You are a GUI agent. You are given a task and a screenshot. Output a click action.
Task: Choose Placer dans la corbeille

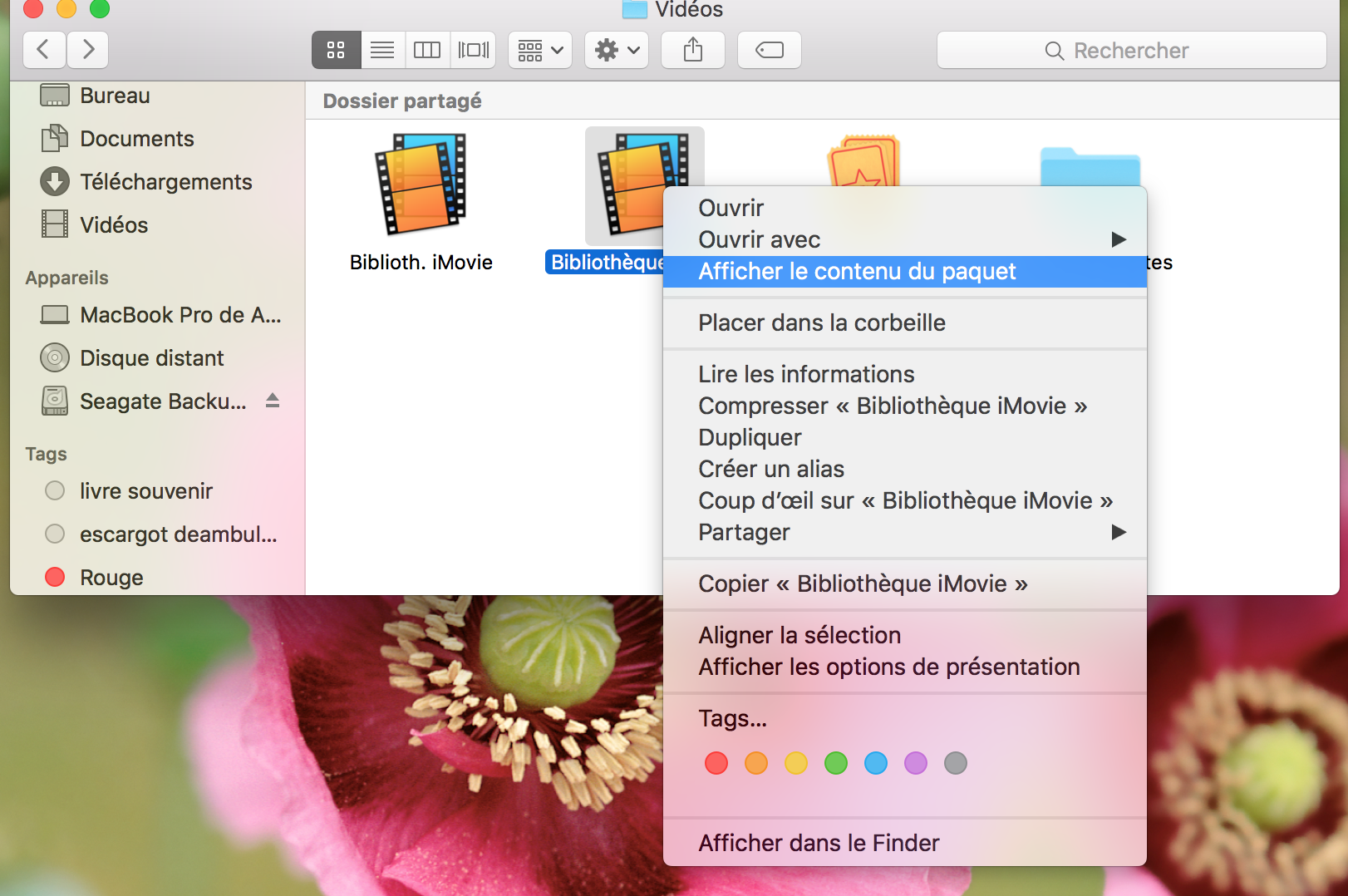(821, 322)
